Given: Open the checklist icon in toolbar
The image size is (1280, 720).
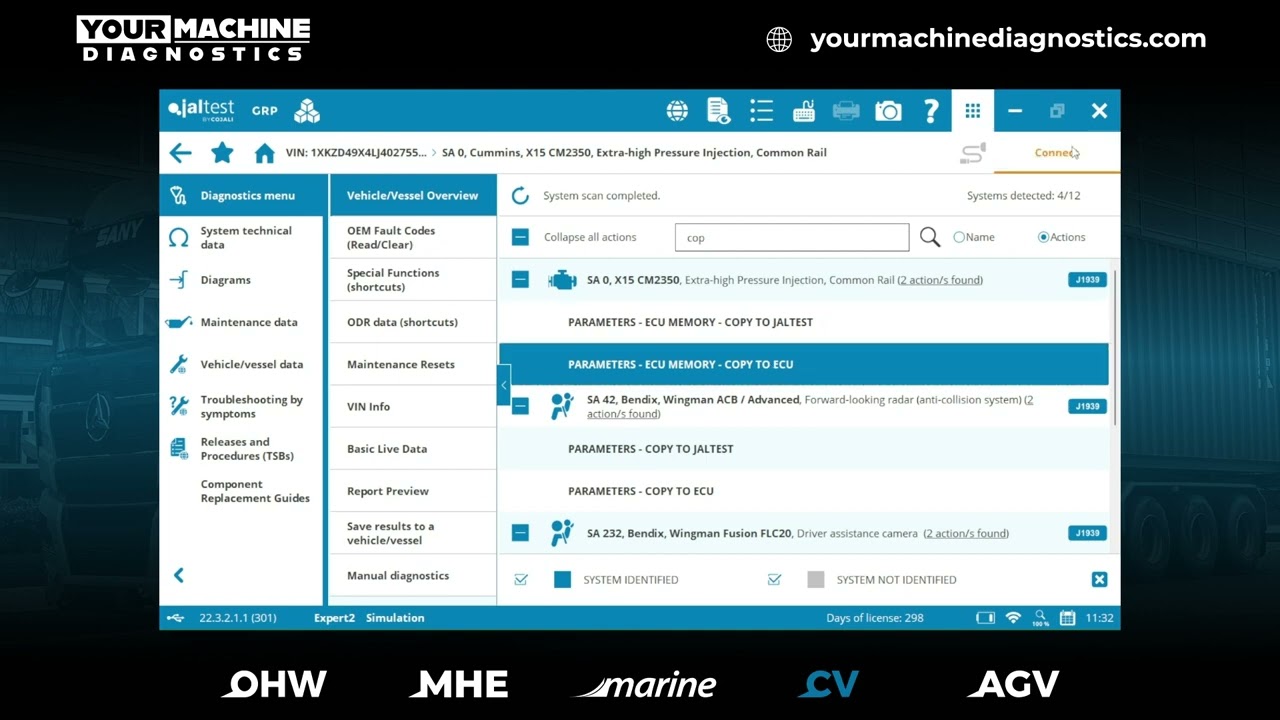Looking at the screenshot, I should (761, 111).
